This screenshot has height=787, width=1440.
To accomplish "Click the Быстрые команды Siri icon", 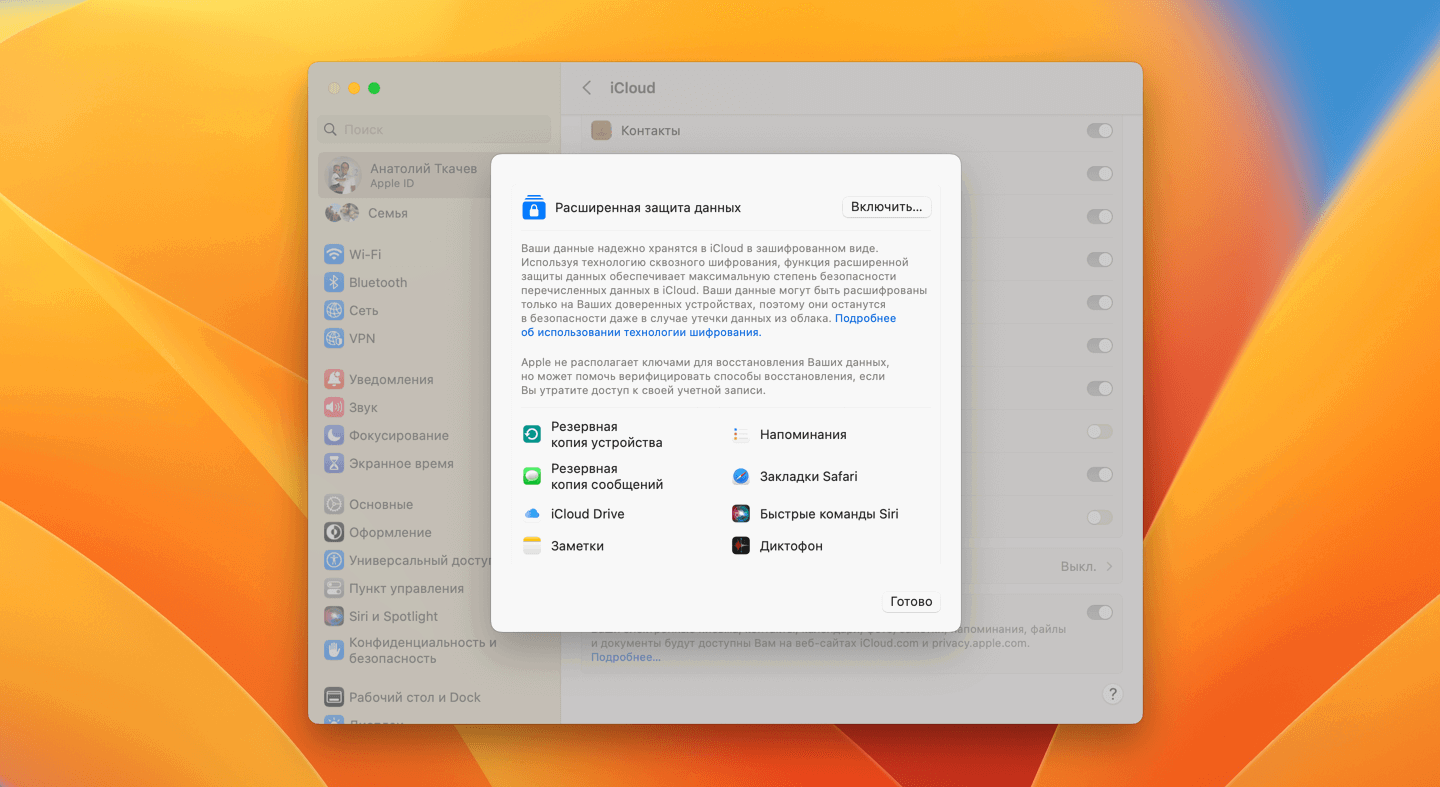I will [x=741, y=514].
